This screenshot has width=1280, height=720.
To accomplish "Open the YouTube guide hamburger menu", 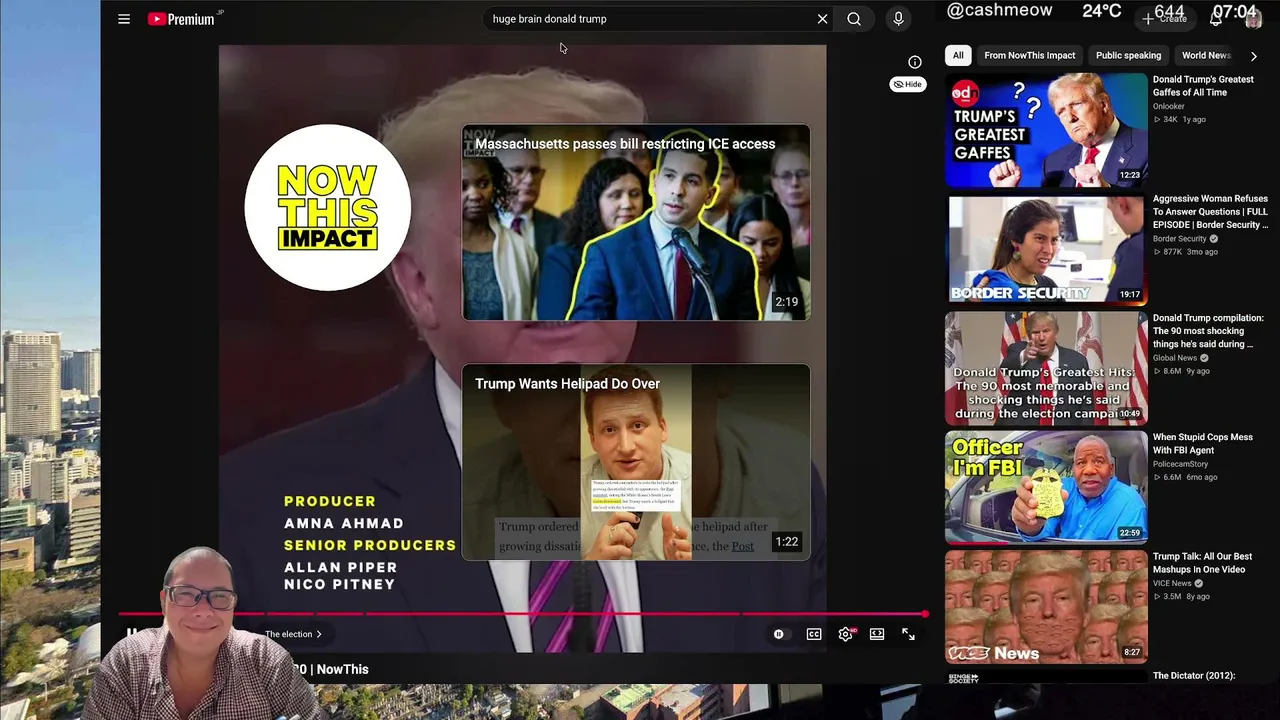I will click(x=124, y=19).
